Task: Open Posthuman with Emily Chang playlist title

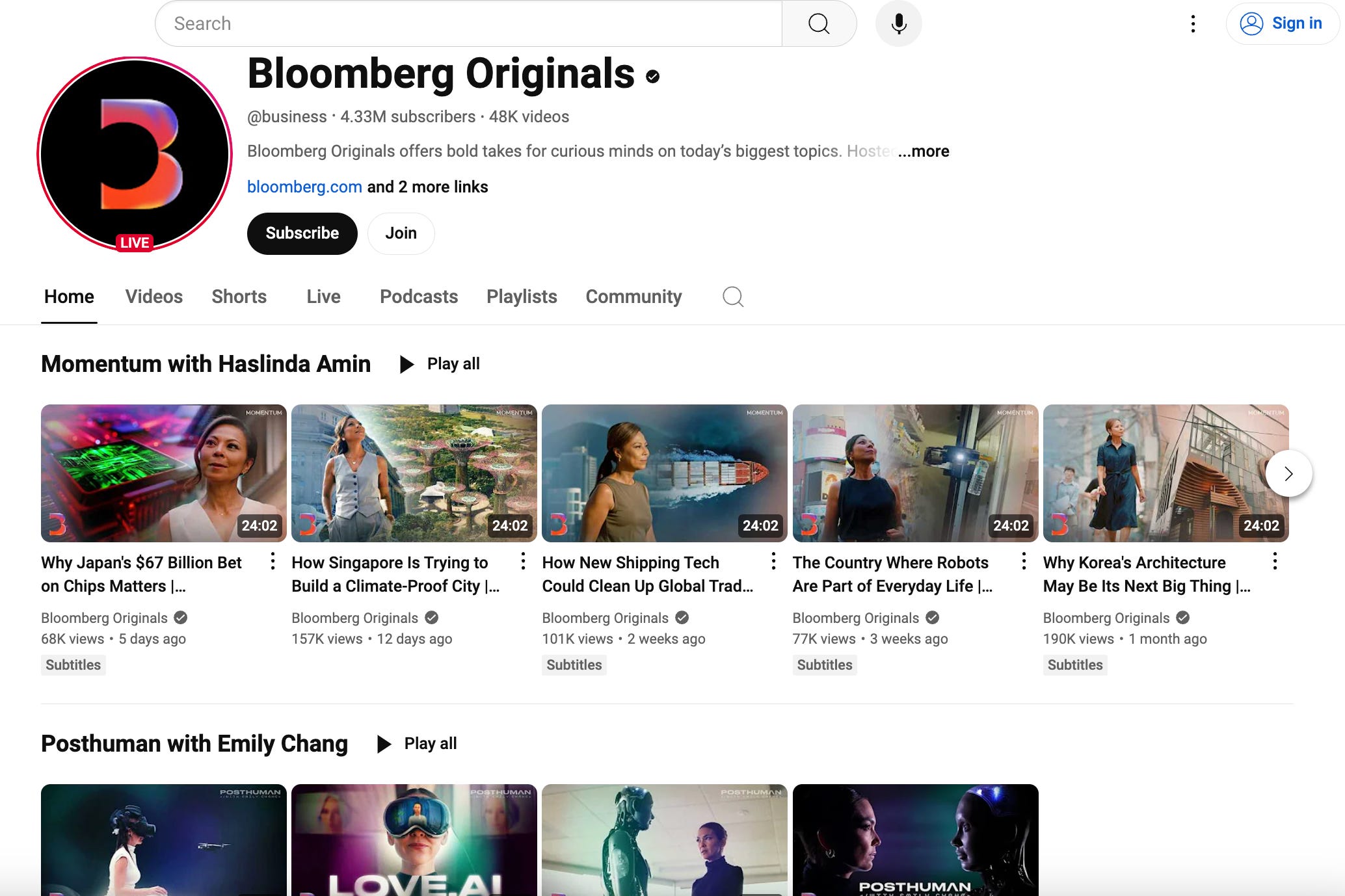Action: coord(194,744)
